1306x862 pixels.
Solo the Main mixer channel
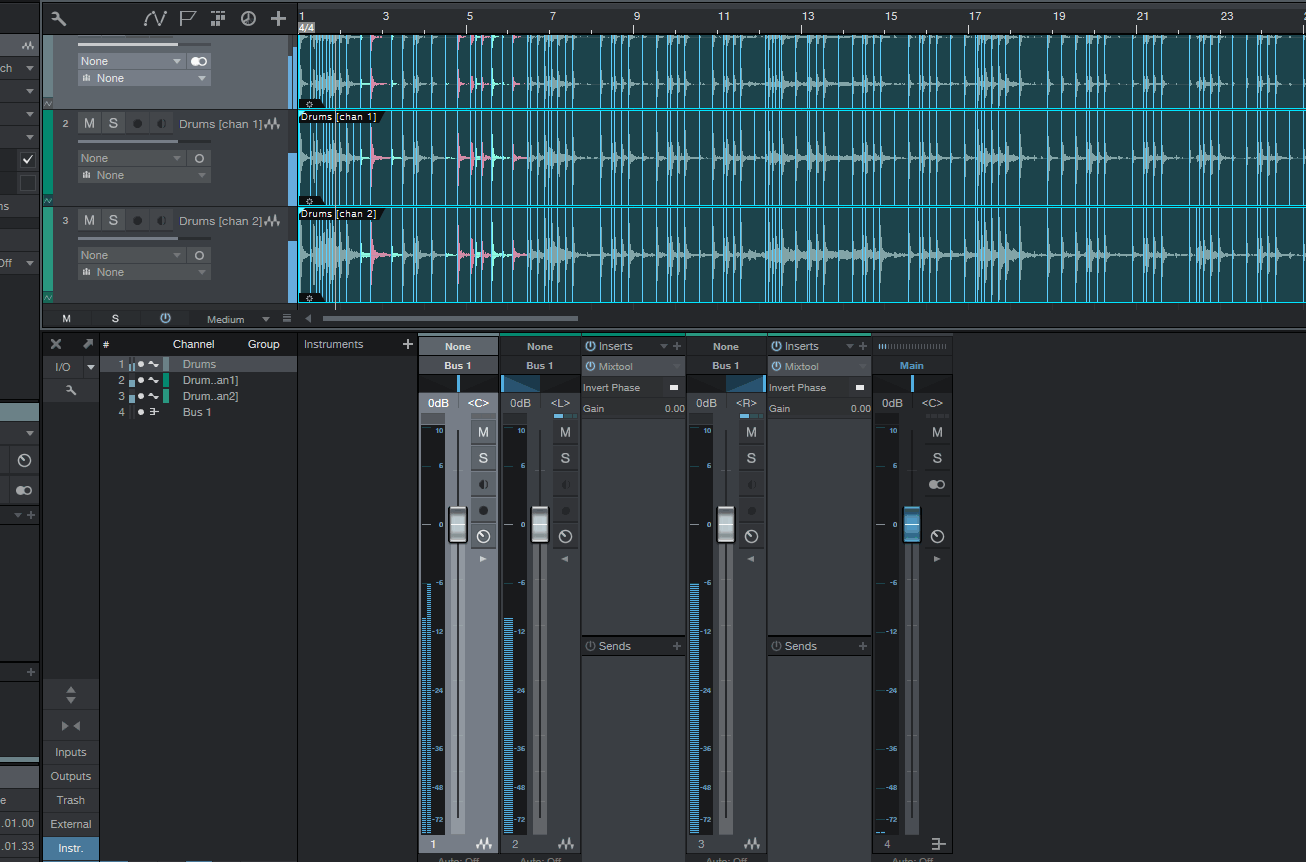[937, 458]
